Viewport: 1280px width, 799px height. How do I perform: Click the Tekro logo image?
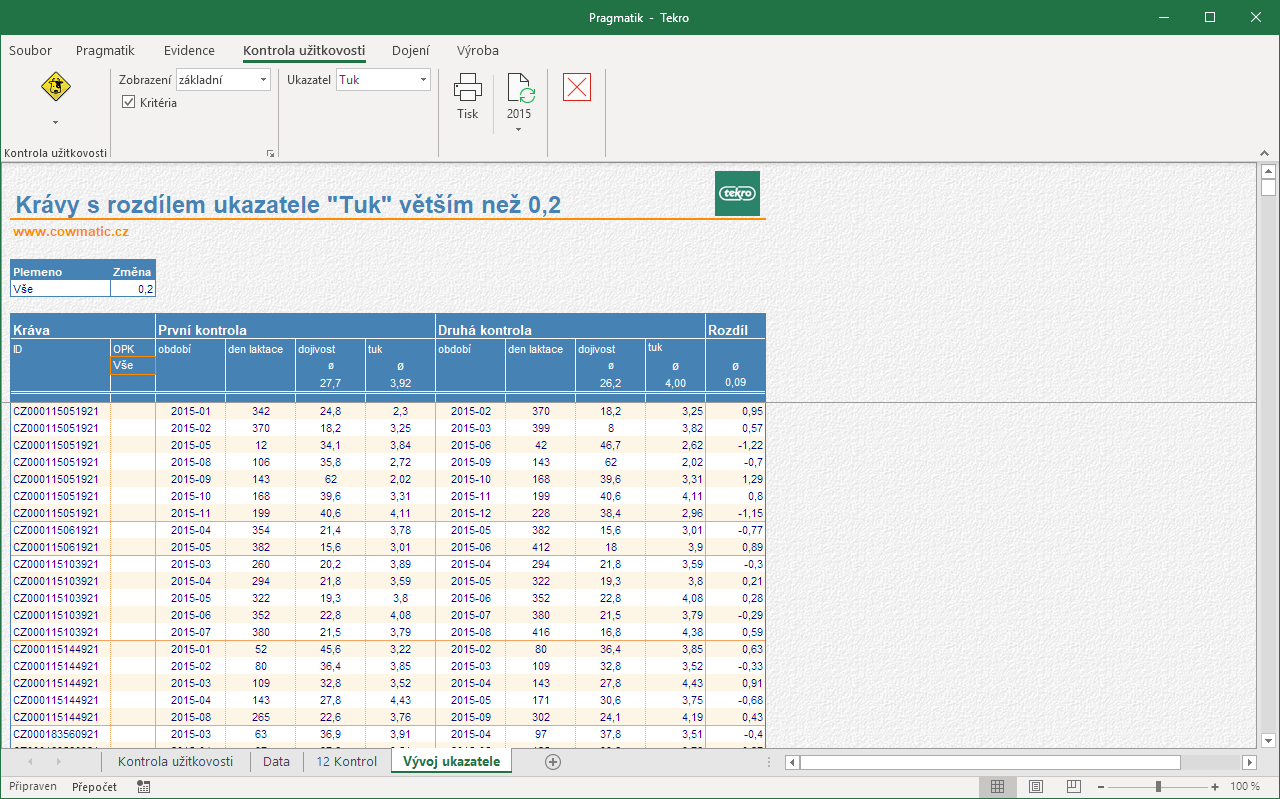click(737, 193)
